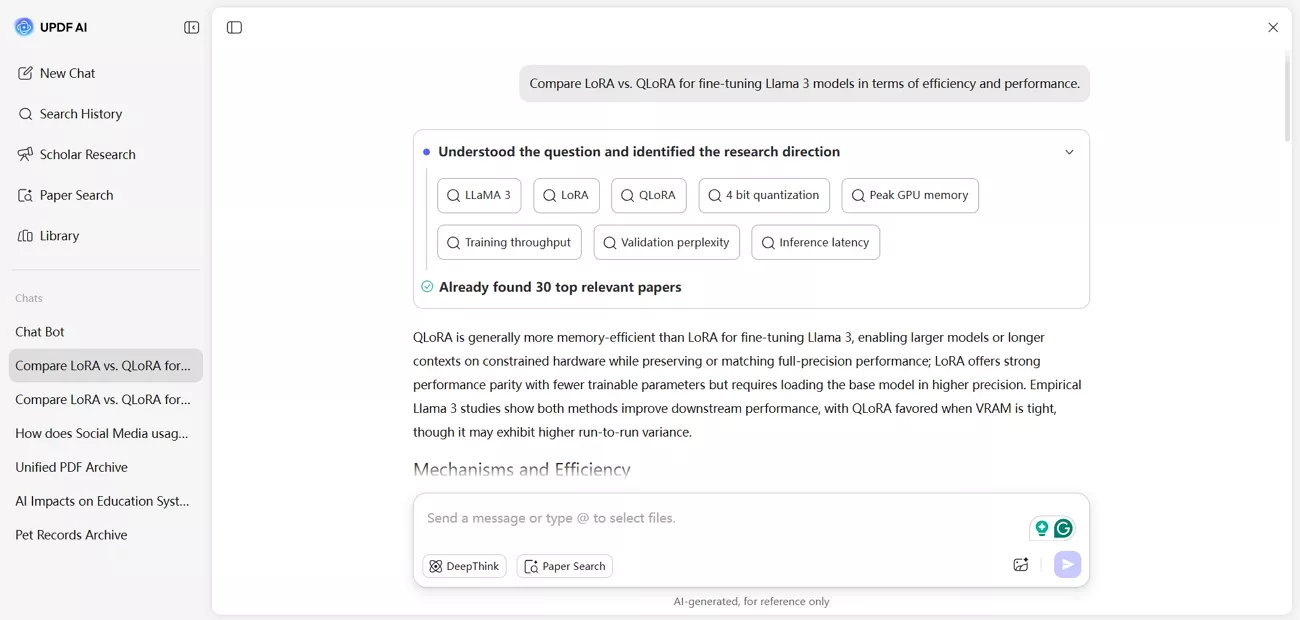Toggle the chat panel sidebar icon
Image resolution: width=1300 pixels, height=620 pixels.
coord(234,27)
